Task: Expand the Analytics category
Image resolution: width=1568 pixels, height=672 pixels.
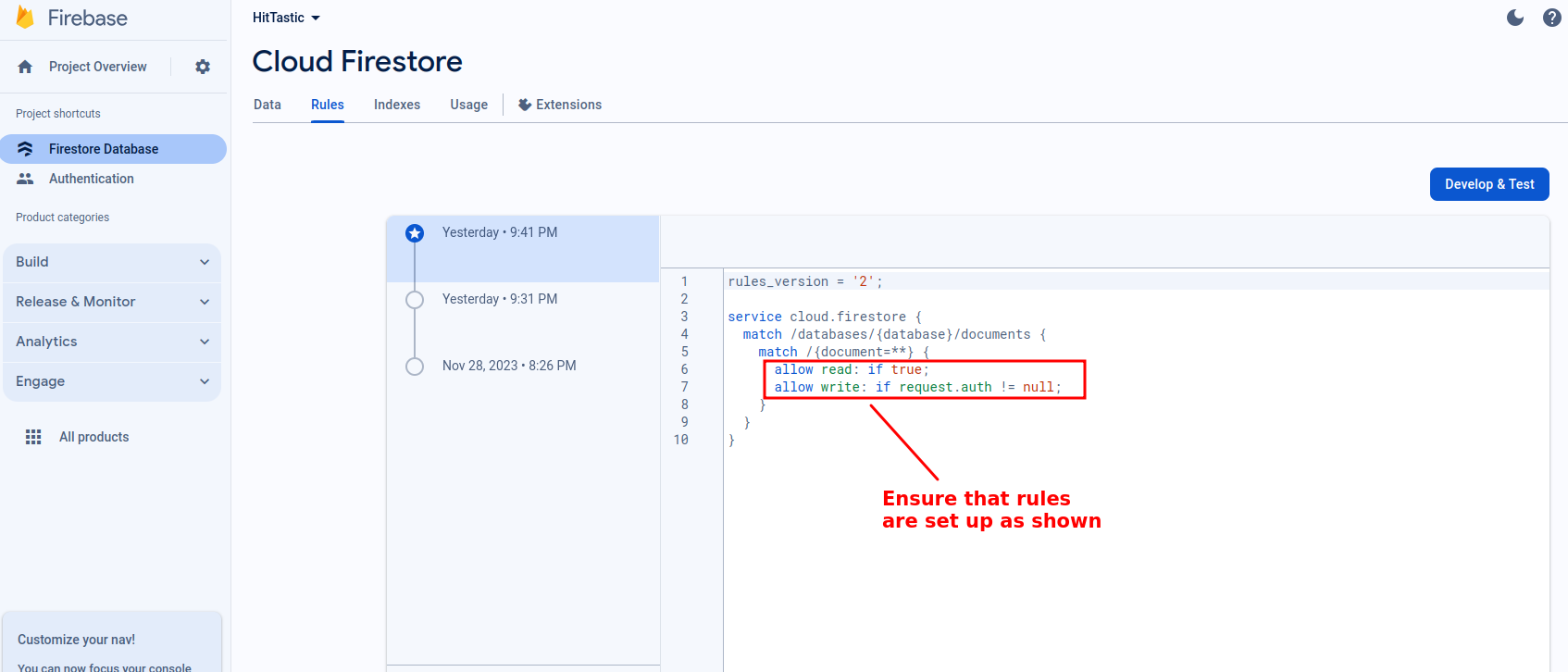Action: point(112,342)
